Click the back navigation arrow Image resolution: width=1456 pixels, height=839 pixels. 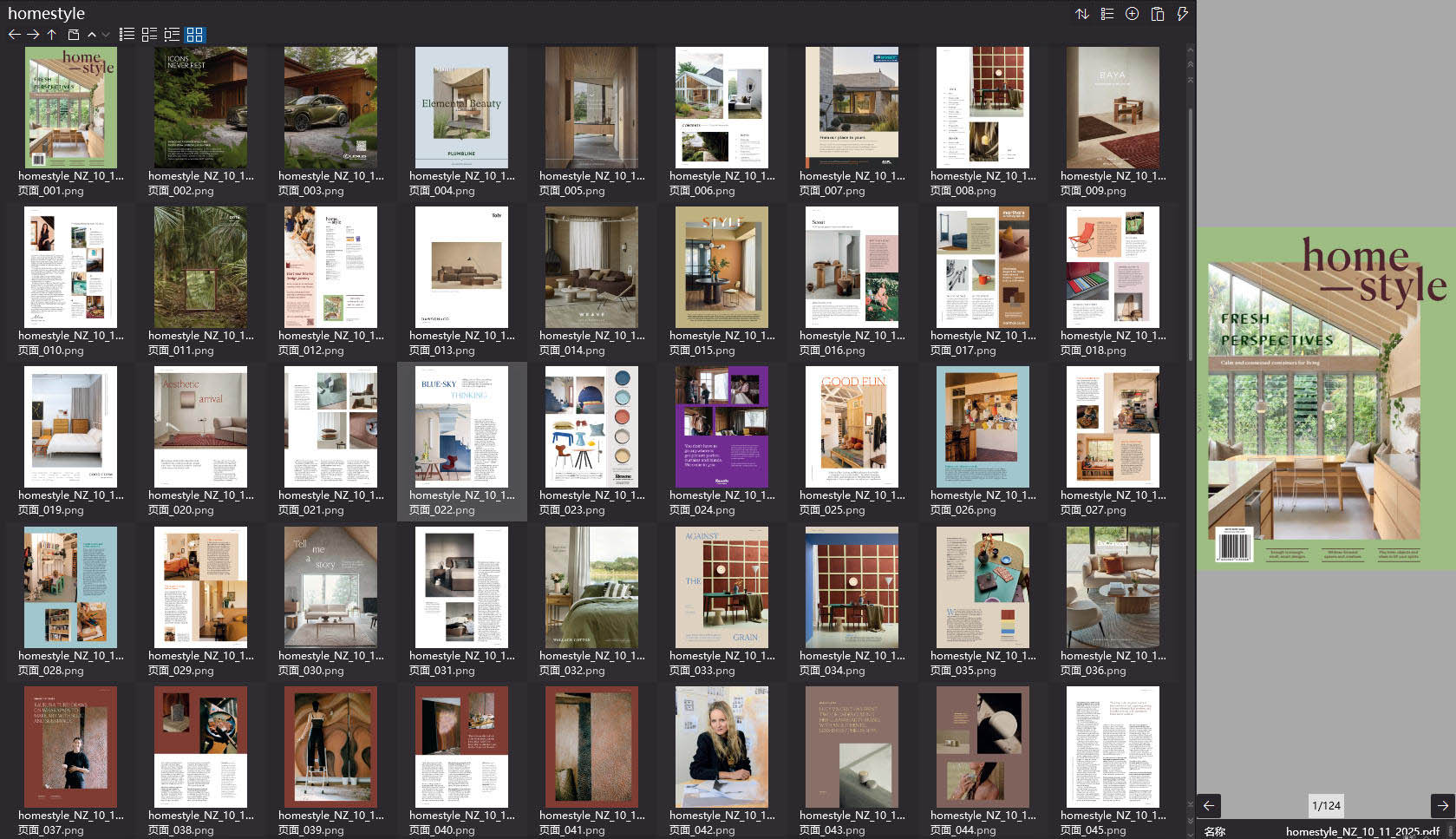[14, 35]
